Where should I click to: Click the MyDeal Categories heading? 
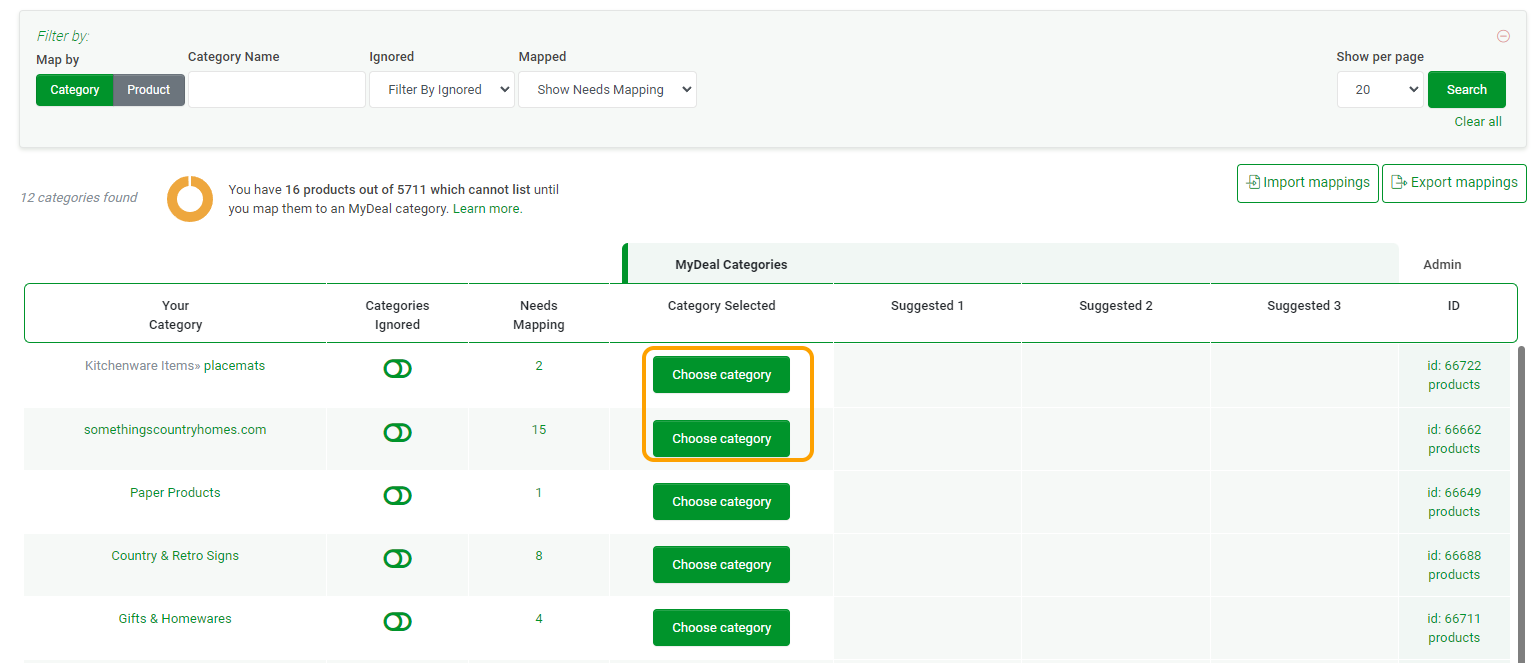(731, 265)
